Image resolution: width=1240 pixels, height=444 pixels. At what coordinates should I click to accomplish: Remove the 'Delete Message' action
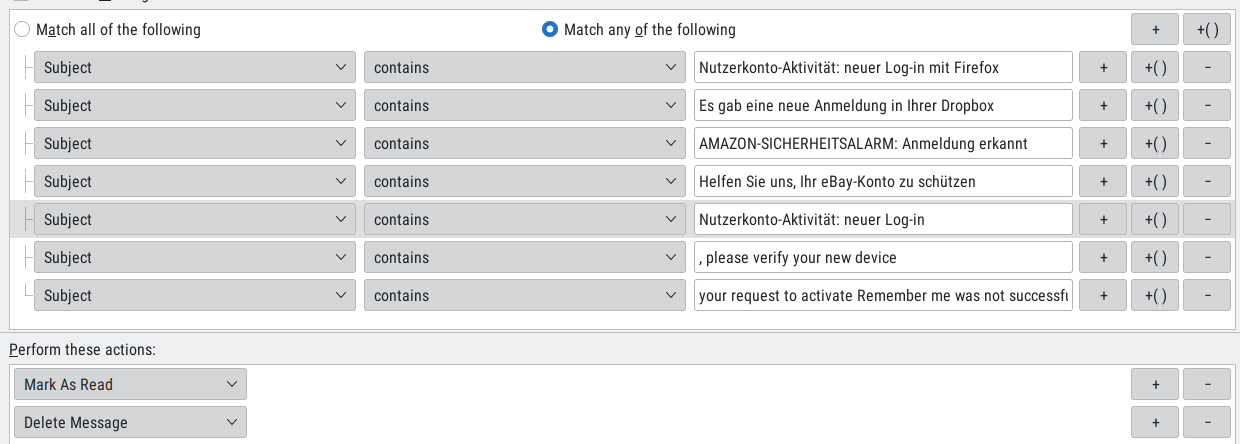pyautogui.click(x=1207, y=422)
